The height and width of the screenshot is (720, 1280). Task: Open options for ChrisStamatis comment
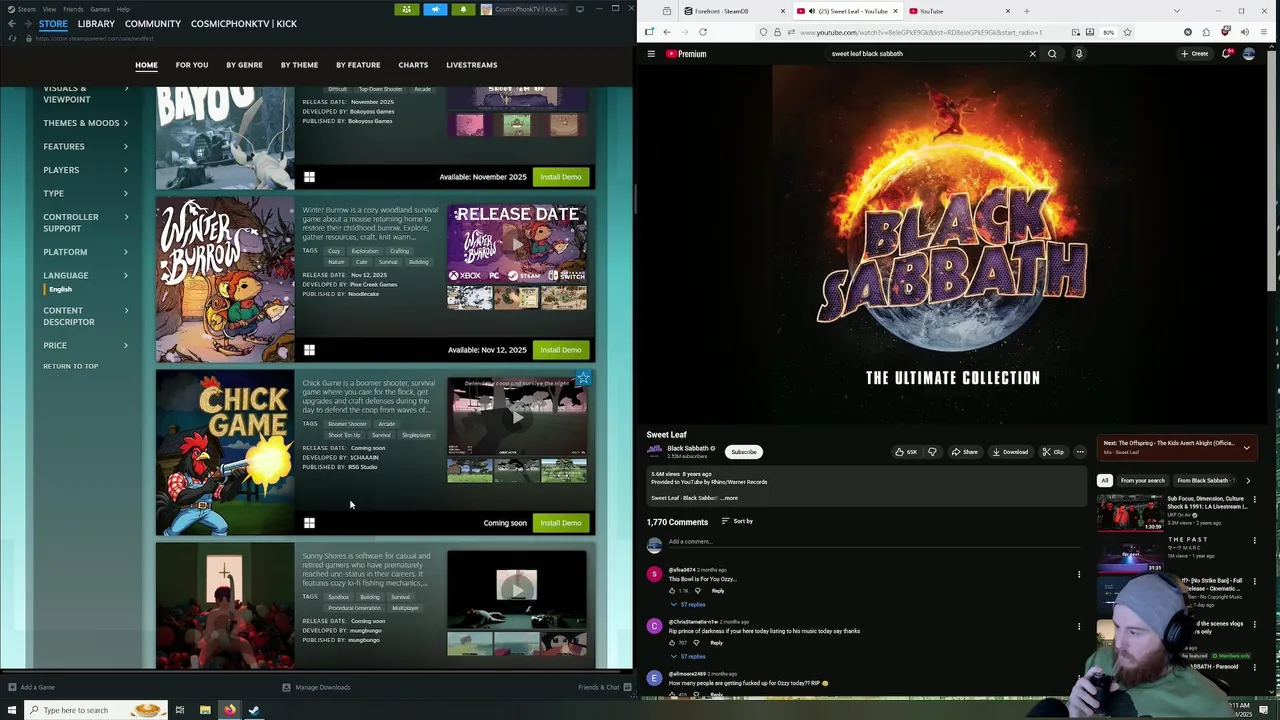pos(1079,626)
